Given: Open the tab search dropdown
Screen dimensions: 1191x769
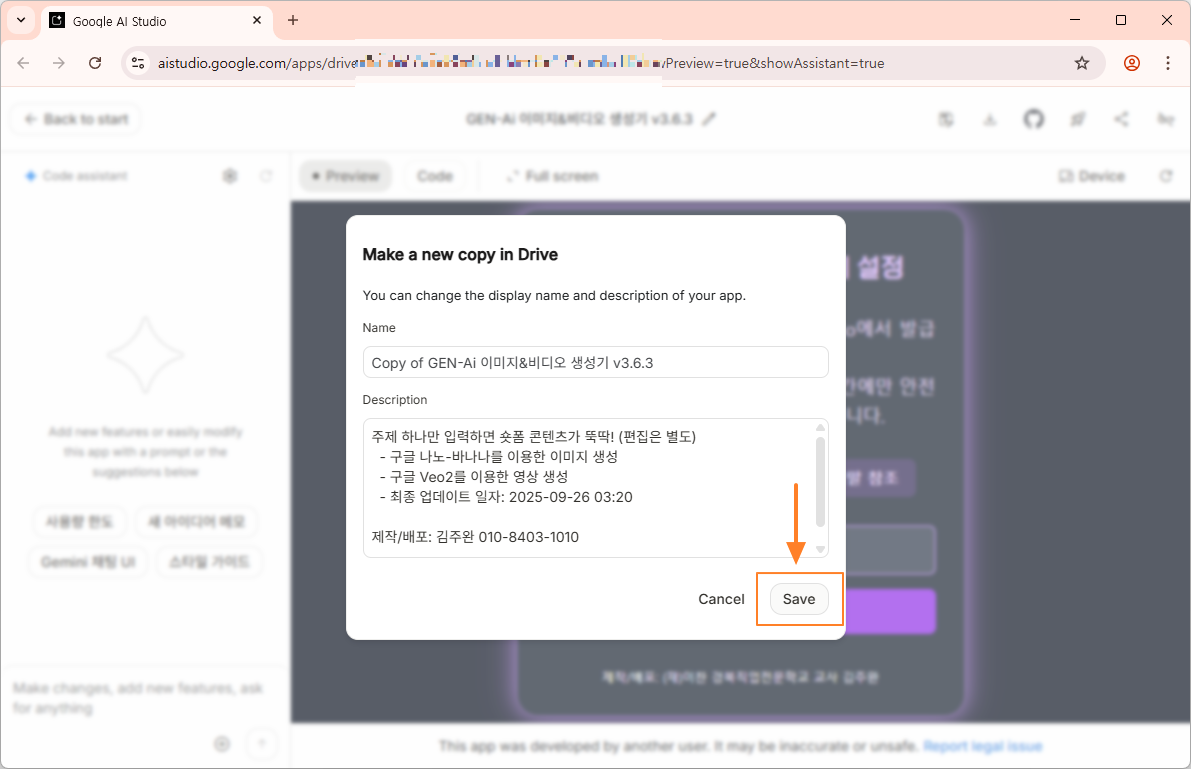Looking at the screenshot, I should [21, 21].
